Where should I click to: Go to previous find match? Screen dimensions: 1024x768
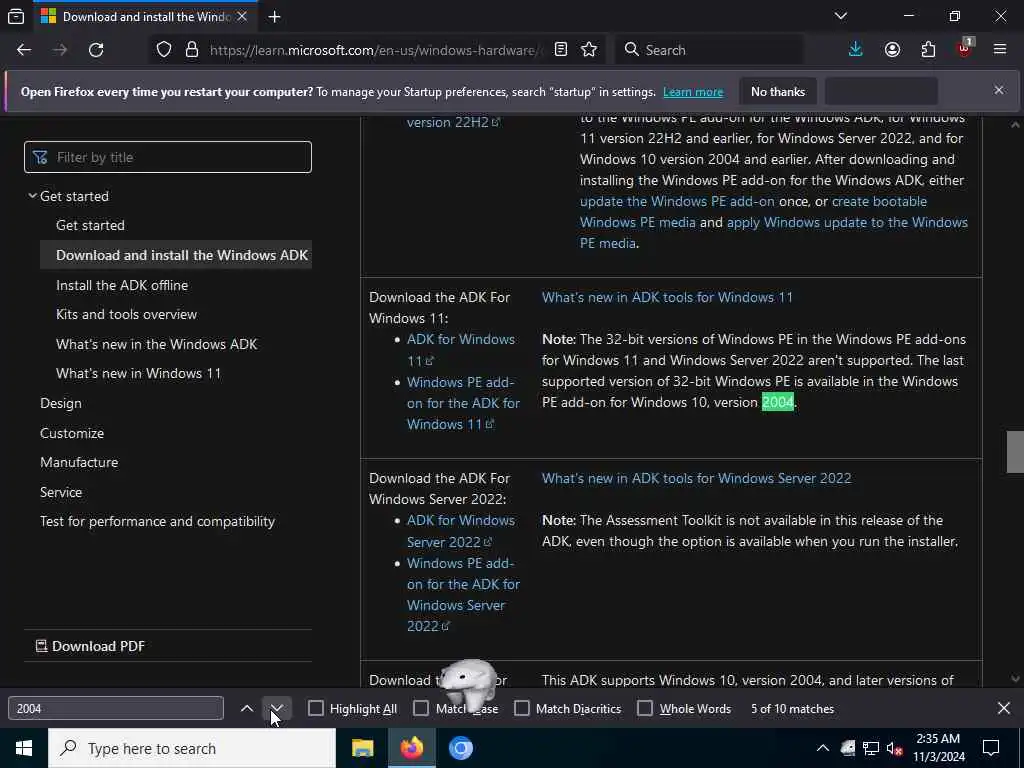pyautogui.click(x=247, y=709)
